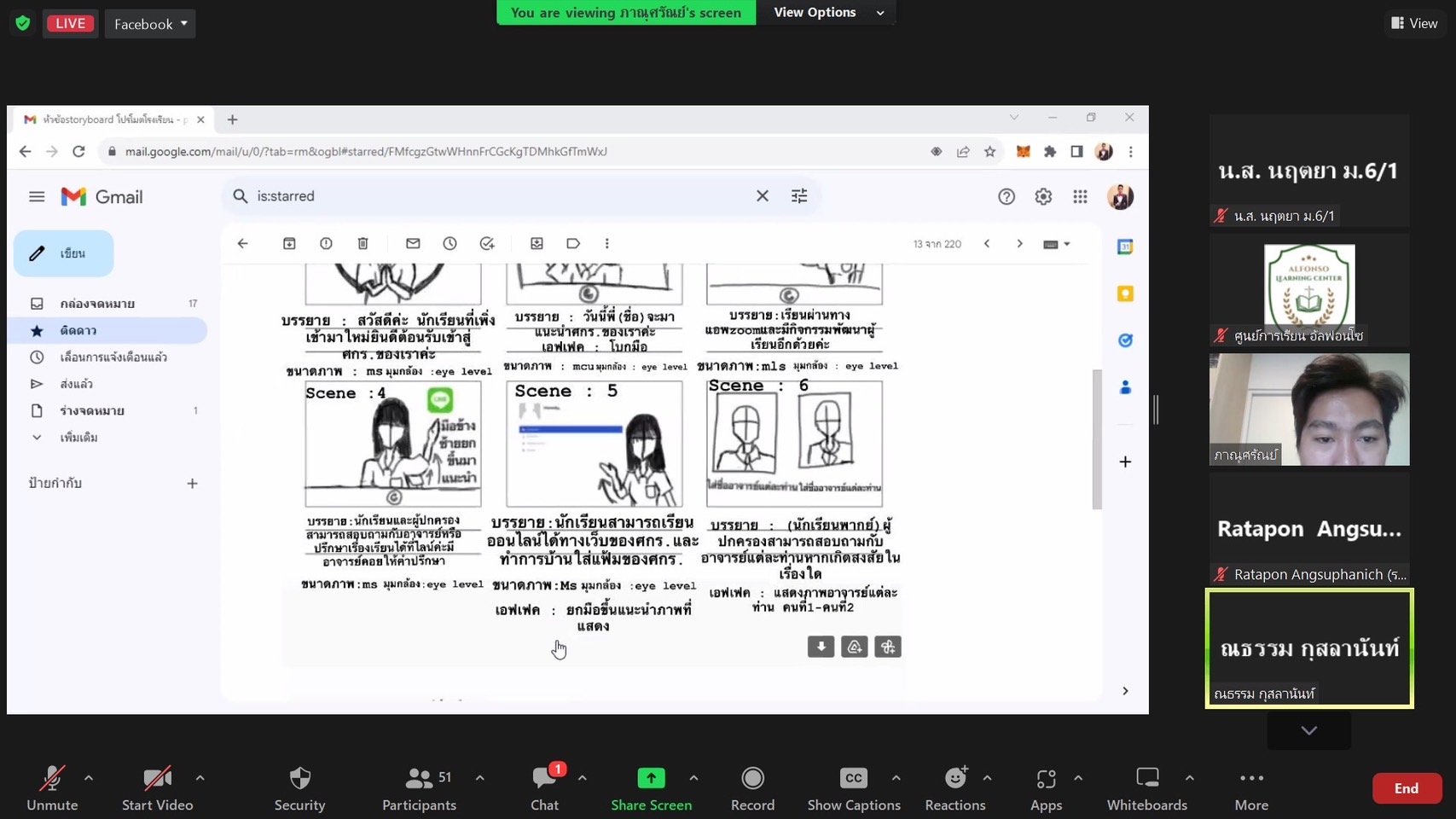1456x819 pixels.
Task: Unmute the microphone
Action: click(x=52, y=779)
